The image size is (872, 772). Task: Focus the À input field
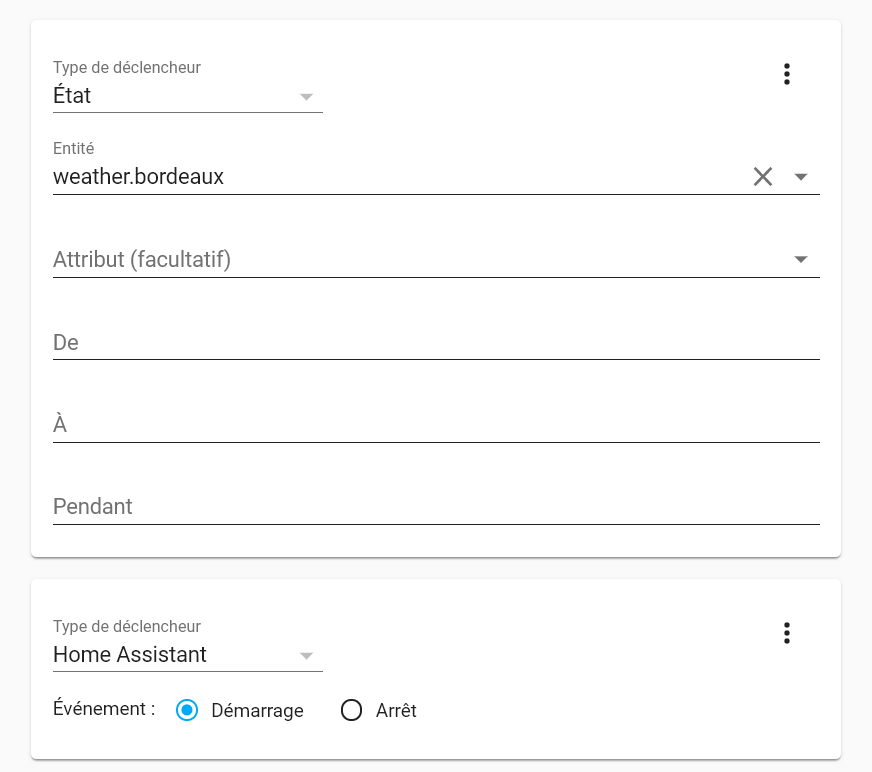pos(436,424)
